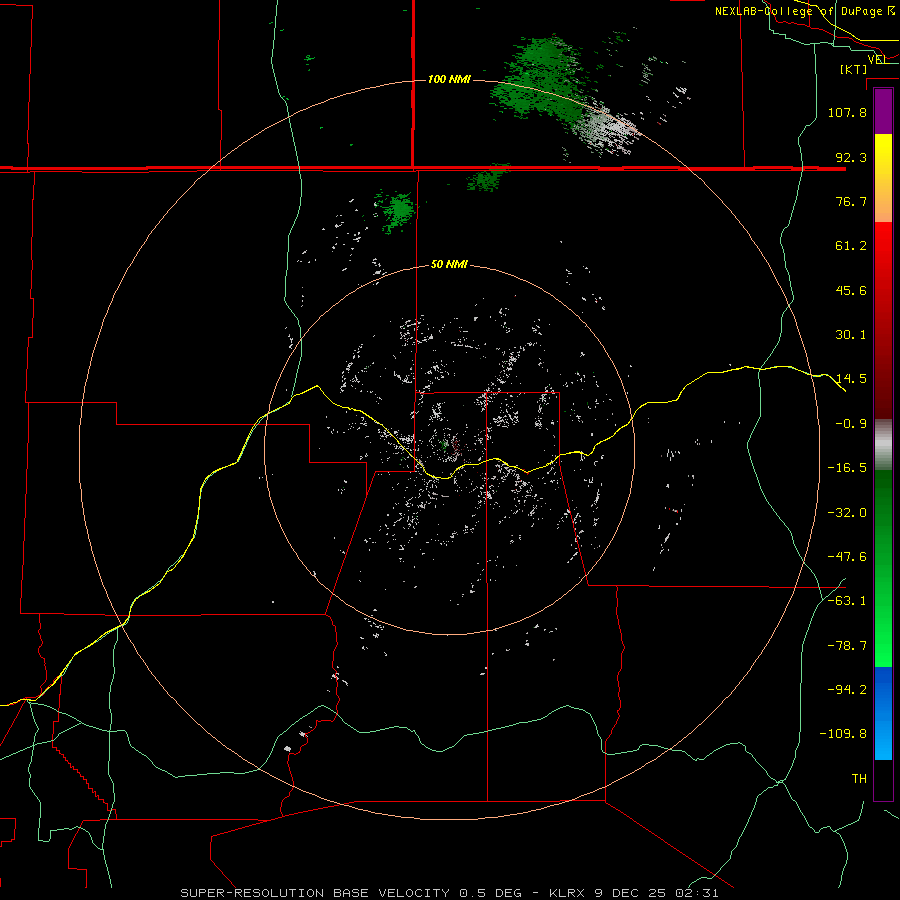
Task: Click the 61.2 velocity scale value
Action: coord(851,246)
